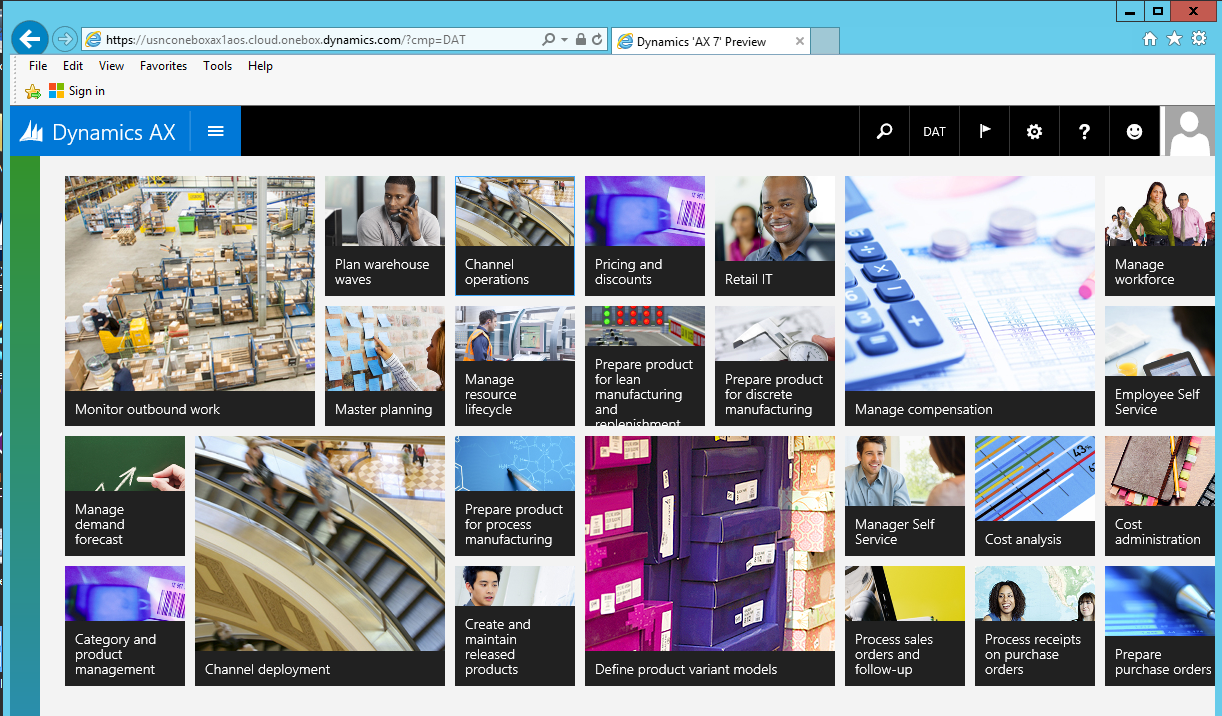Open Process sales orders and follow-up tile
The image size is (1222, 716).
point(905,626)
